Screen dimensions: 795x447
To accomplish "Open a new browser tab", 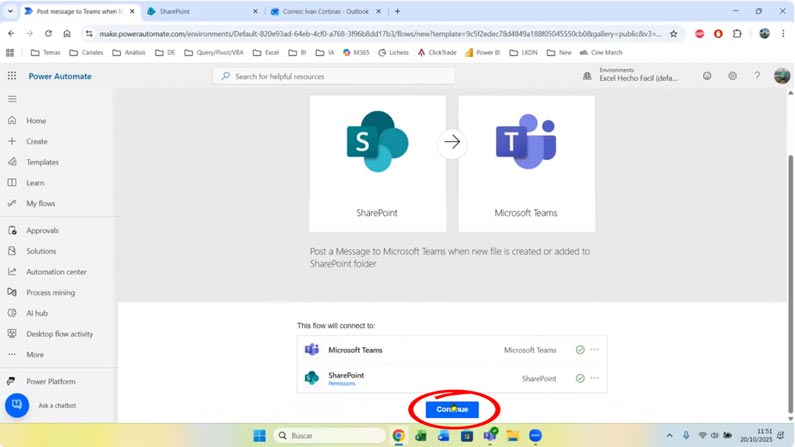I will (398, 11).
